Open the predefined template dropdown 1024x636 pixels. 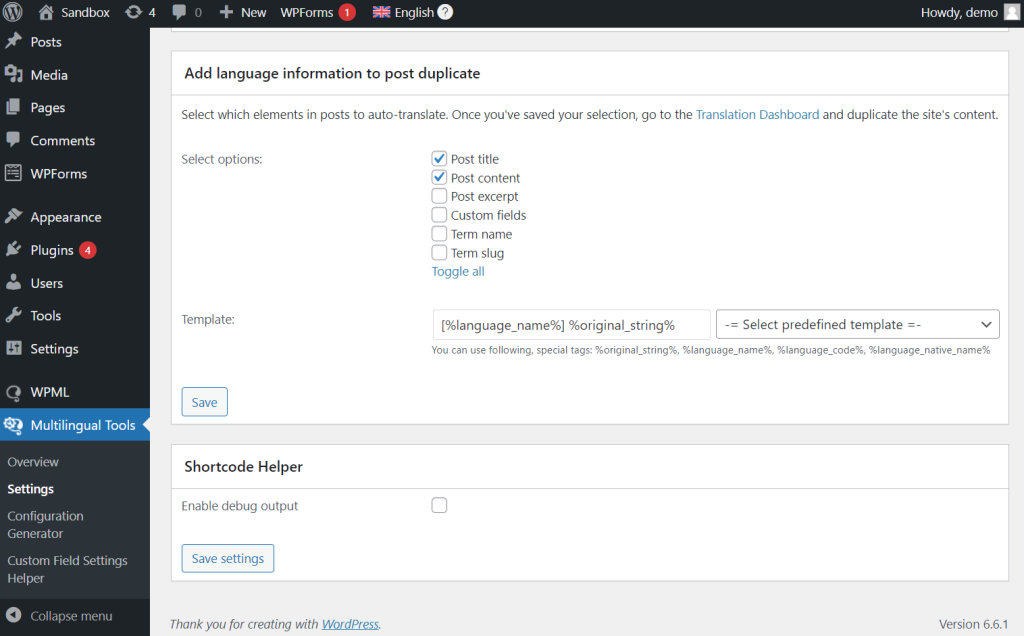pos(857,324)
